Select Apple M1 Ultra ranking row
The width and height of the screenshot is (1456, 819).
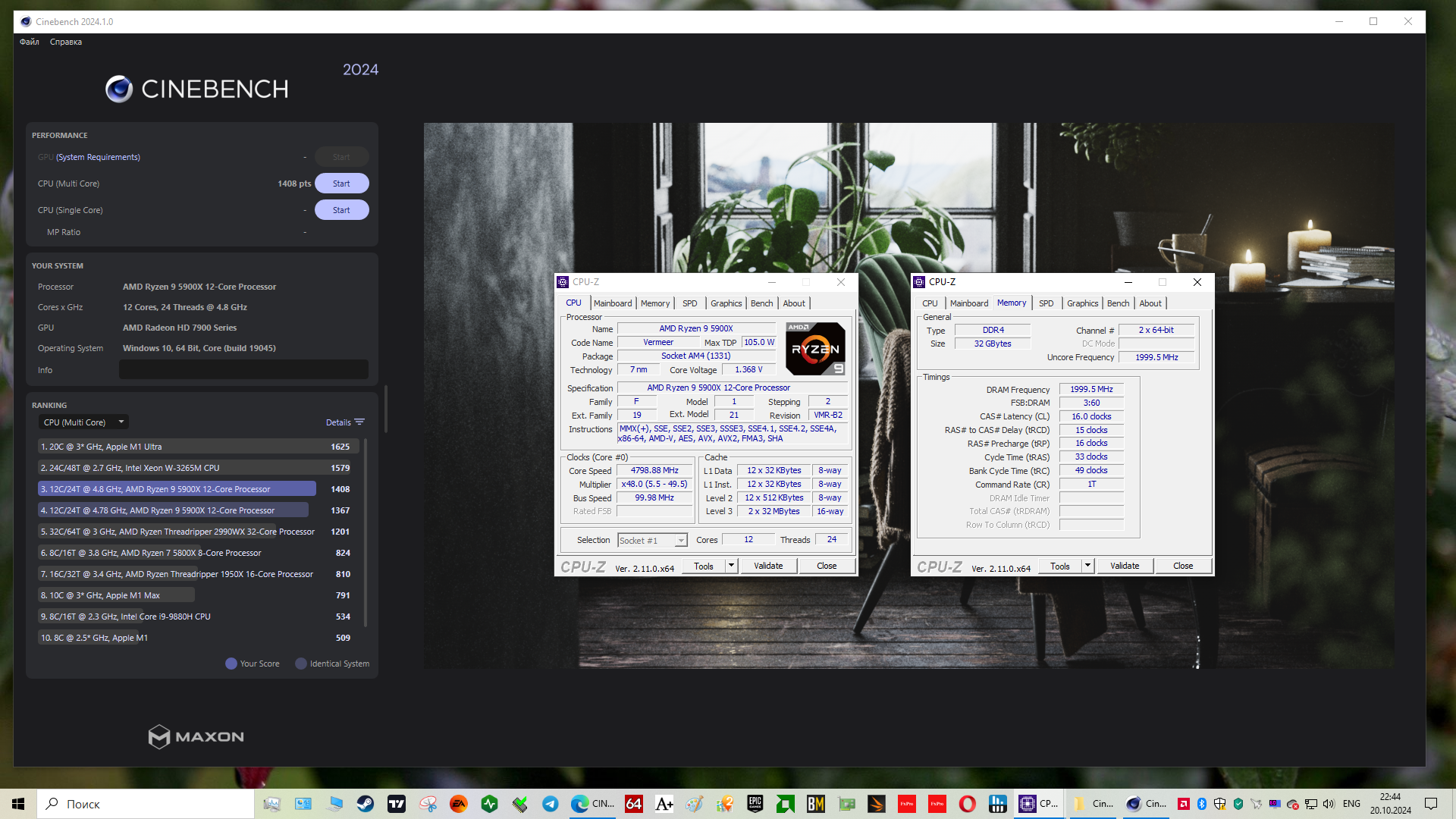click(199, 447)
